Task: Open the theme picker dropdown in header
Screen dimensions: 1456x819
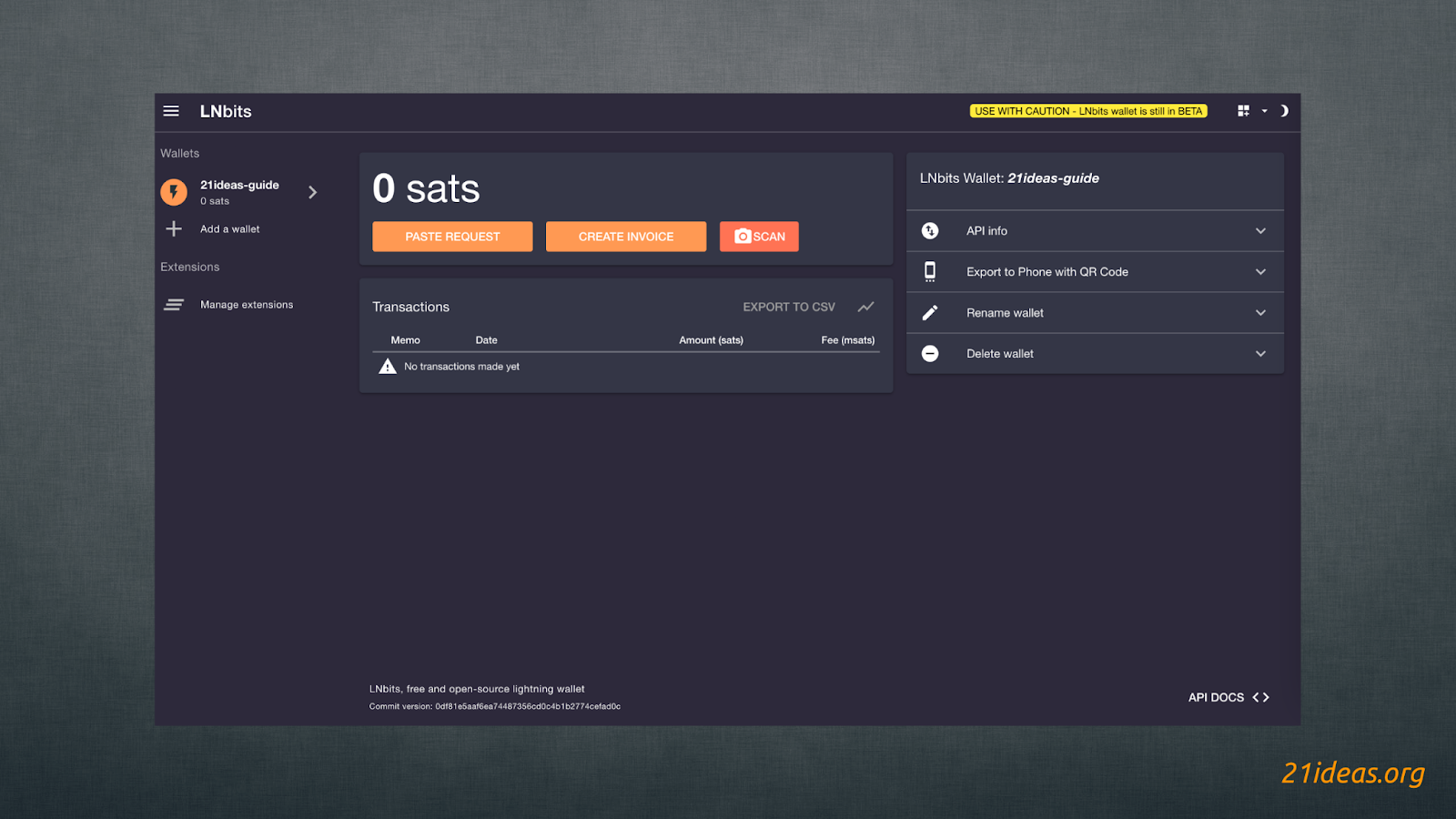Action: (x=1251, y=111)
